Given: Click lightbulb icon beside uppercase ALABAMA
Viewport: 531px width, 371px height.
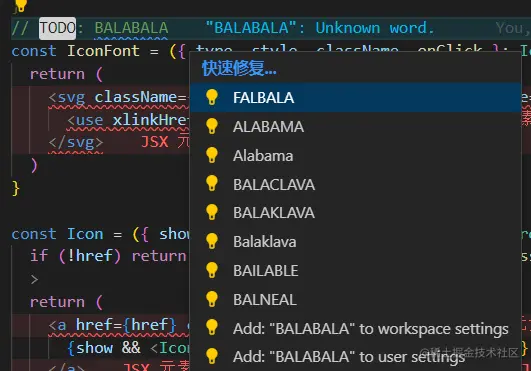Looking at the screenshot, I should pyautogui.click(x=212, y=126).
